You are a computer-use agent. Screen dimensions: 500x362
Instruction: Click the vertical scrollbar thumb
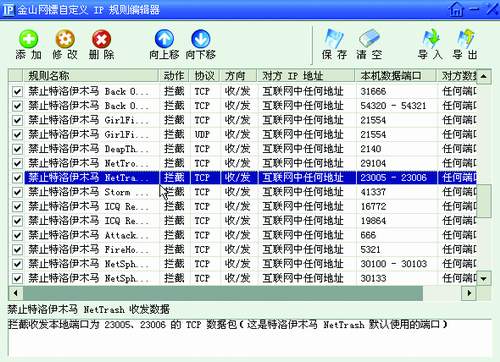click(484, 201)
